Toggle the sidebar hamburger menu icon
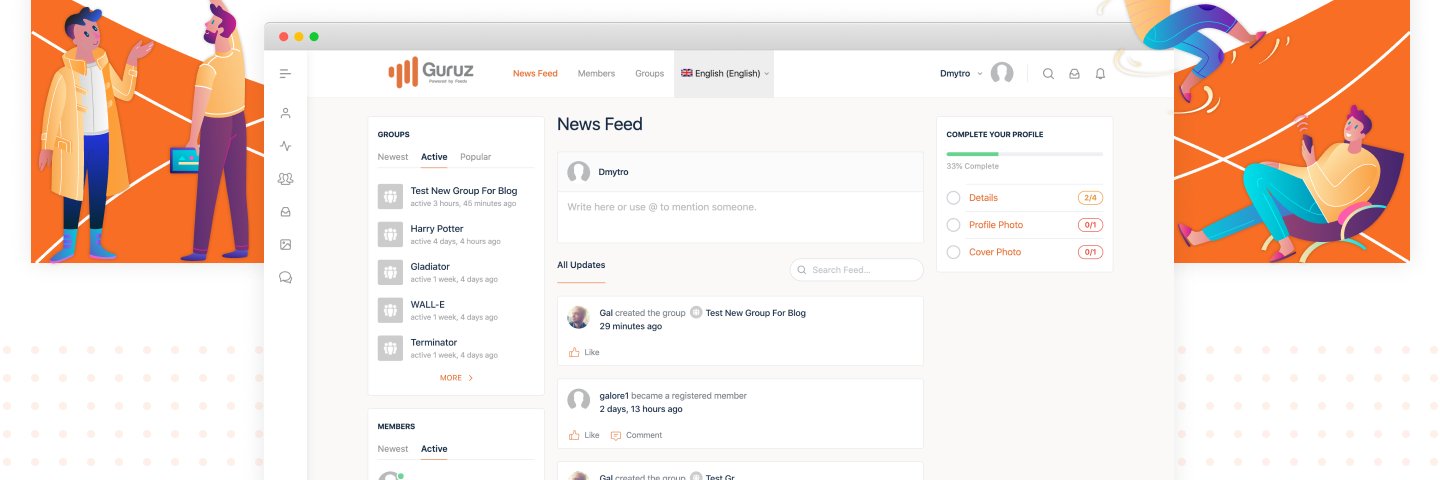The image size is (1440, 480). (285, 74)
